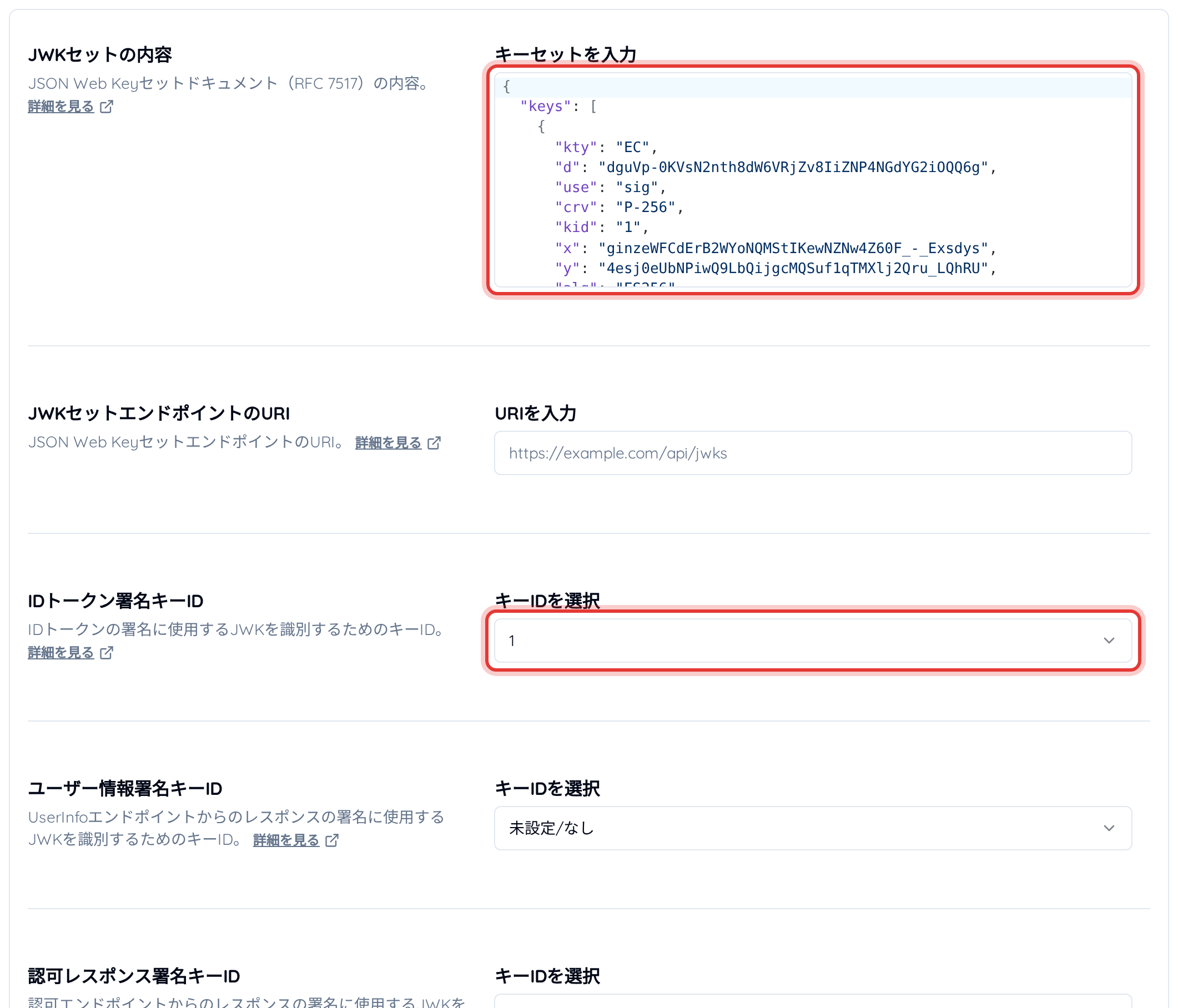This screenshot has height=1008, width=1178.
Task: Click external-link icon beside JWKセットの内容 詳細を見る
Action: (x=107, y=107)
